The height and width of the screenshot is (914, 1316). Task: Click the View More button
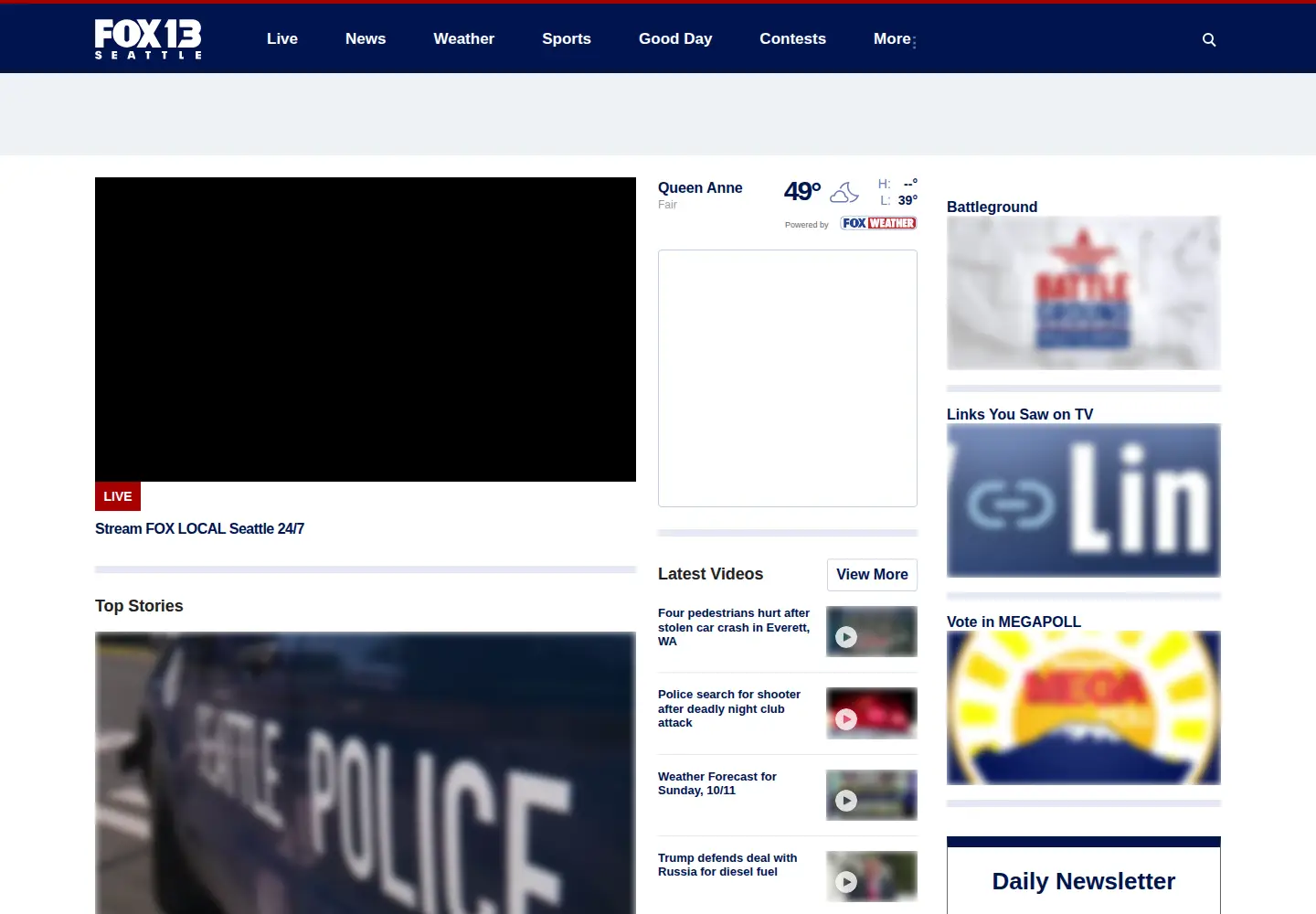click(x=872, y=575)
